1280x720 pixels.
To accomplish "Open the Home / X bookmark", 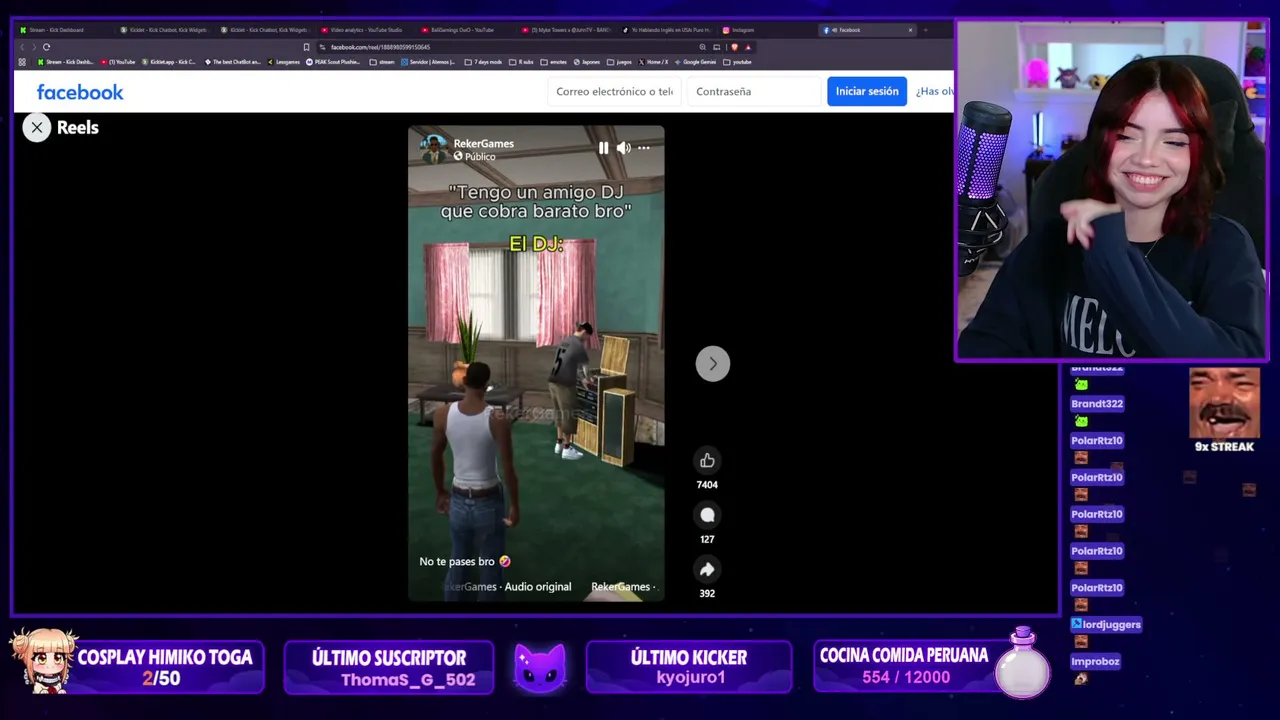I will [654, 62].
